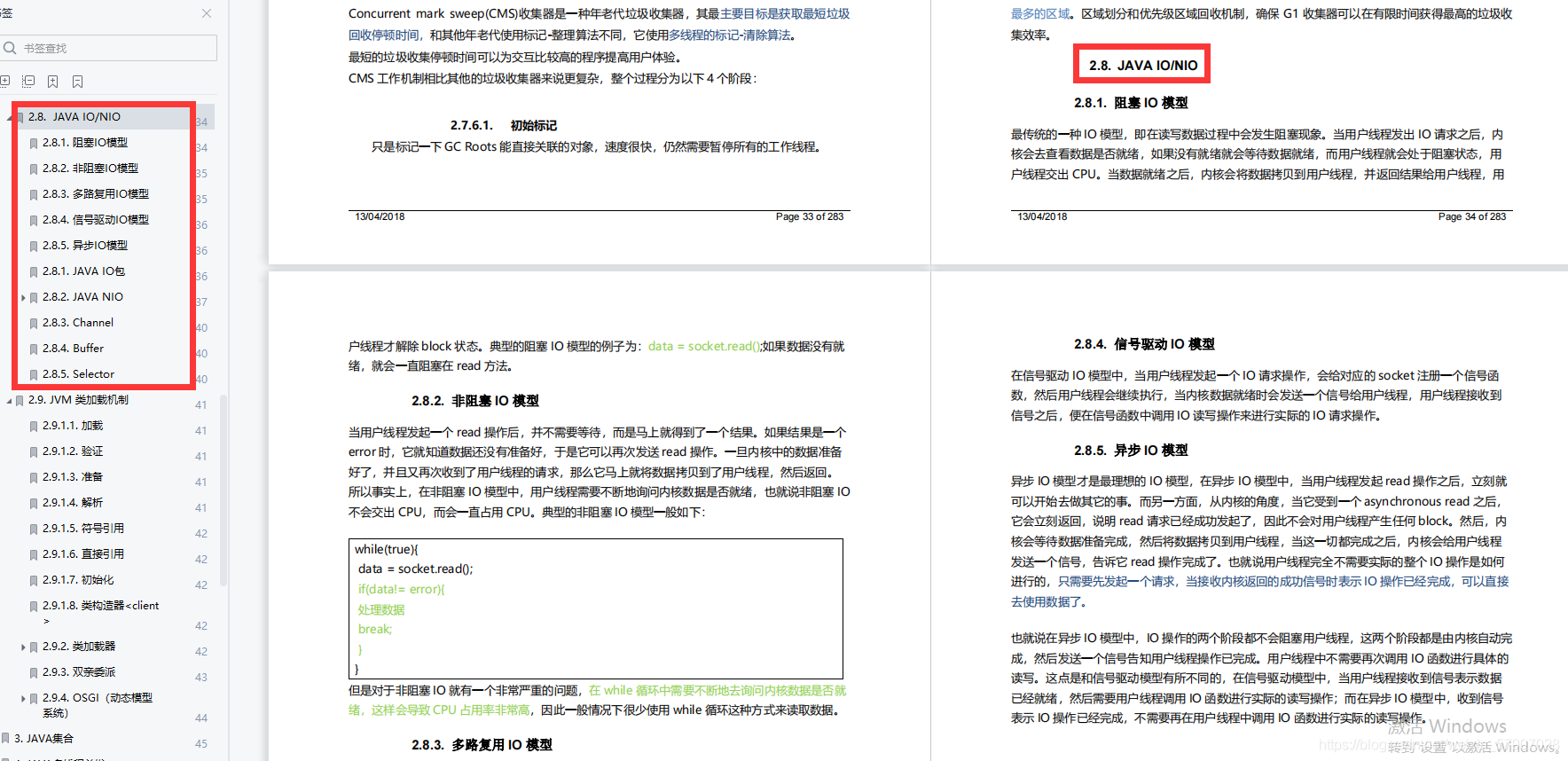Screen dimensions: 1568x761
Task: Click bookmark icon beside 2.9.3. 双亲委派
Action: 34,672
